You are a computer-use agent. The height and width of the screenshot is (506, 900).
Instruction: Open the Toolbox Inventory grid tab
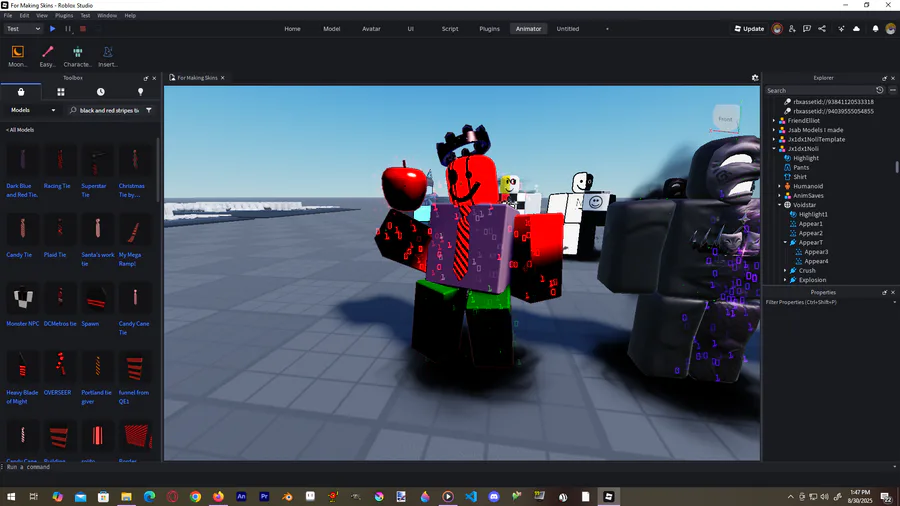[61, 92]
